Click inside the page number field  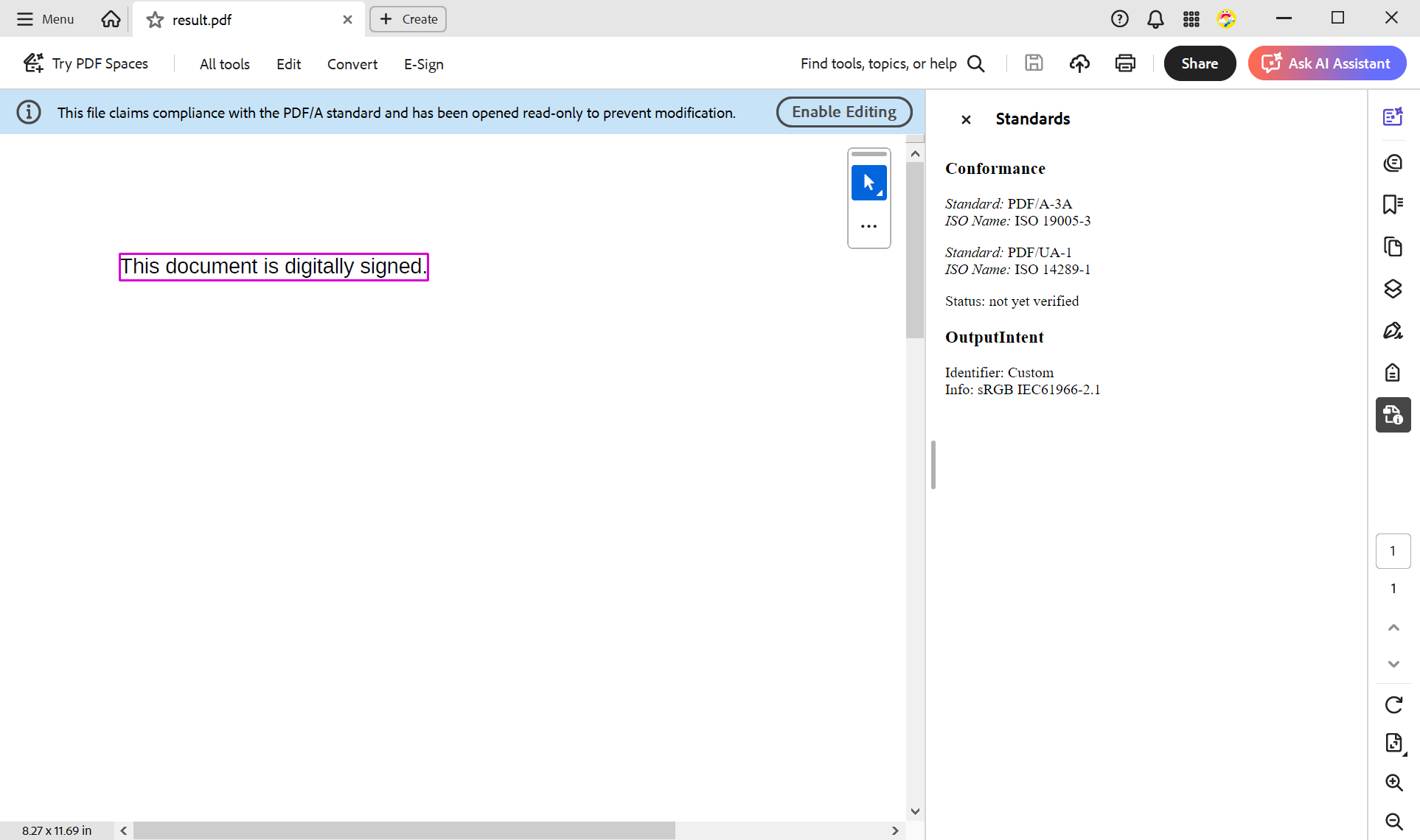click(x=1393, y=550)
